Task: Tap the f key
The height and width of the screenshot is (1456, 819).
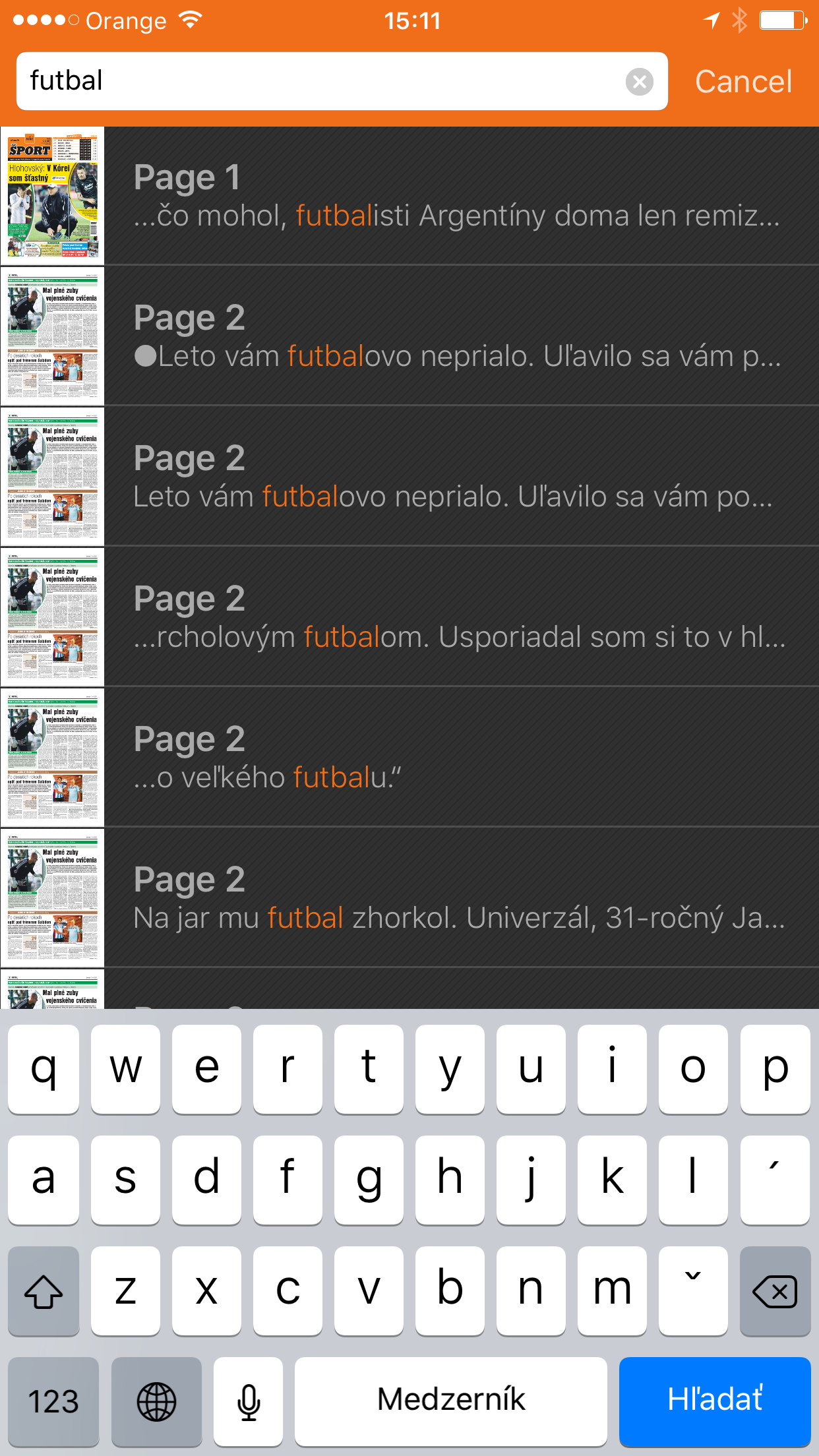Action: coord(288,1180)
